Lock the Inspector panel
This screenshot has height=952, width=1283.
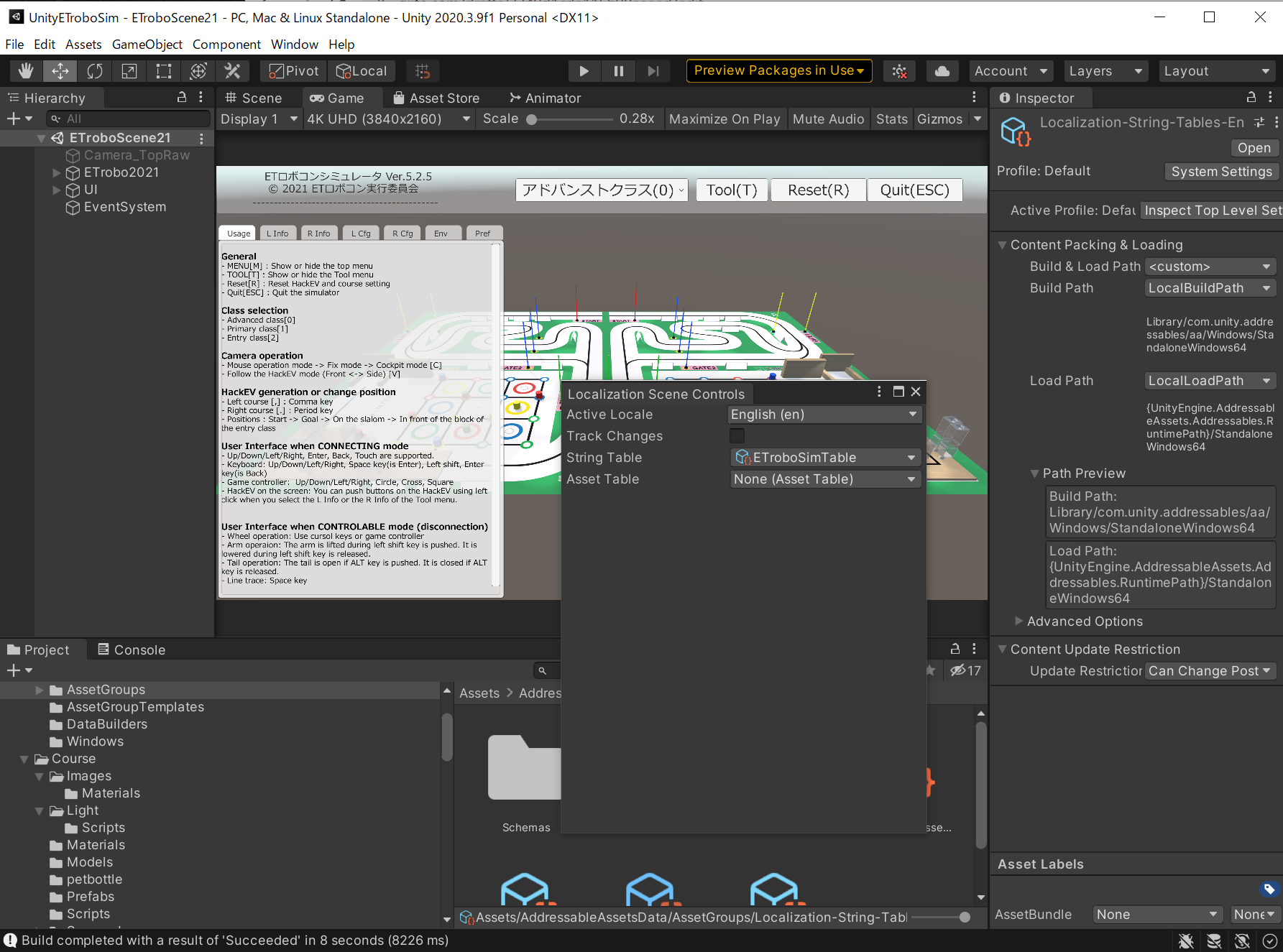[1251, 97]
